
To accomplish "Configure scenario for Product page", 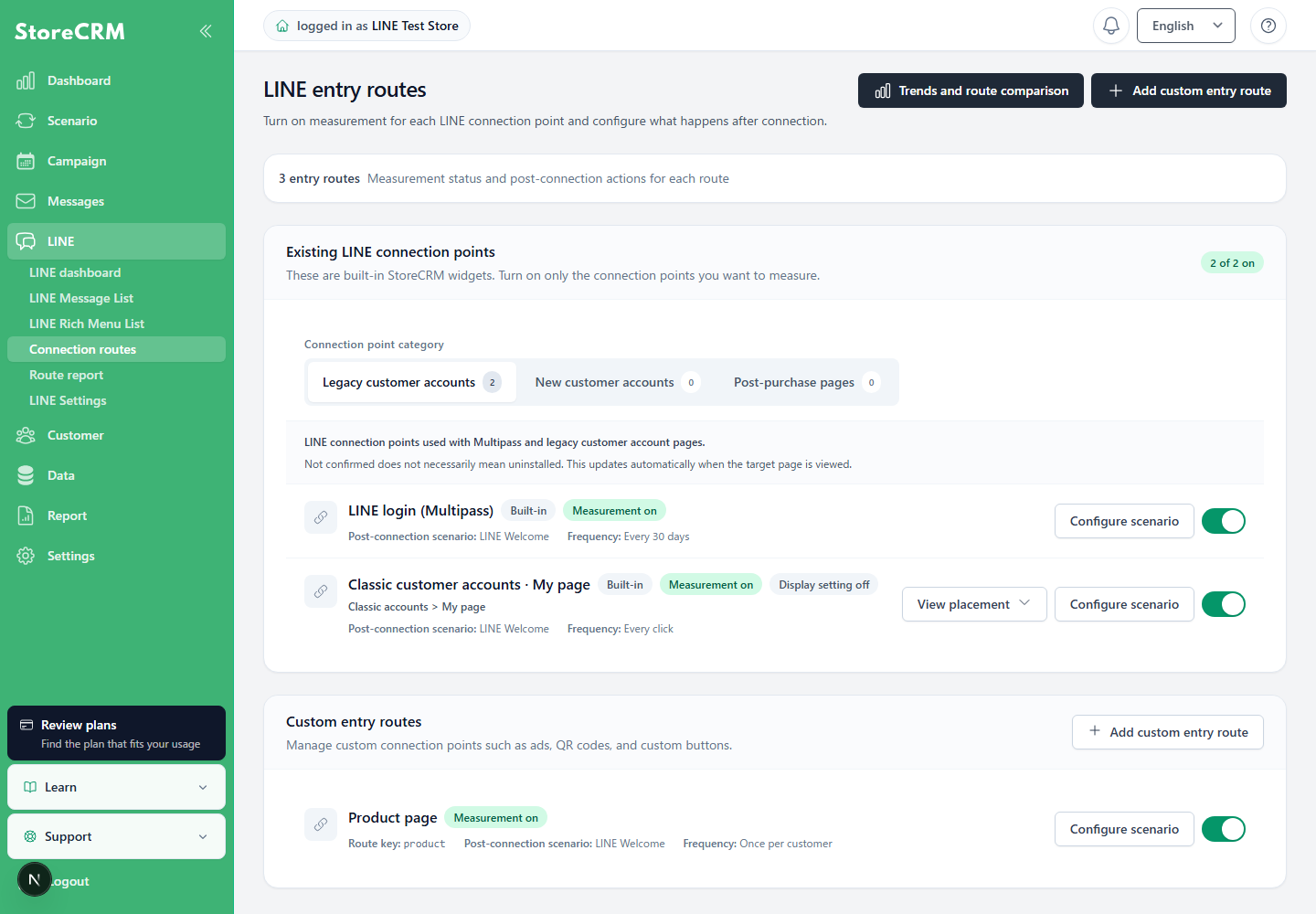I will (1124, 829).
